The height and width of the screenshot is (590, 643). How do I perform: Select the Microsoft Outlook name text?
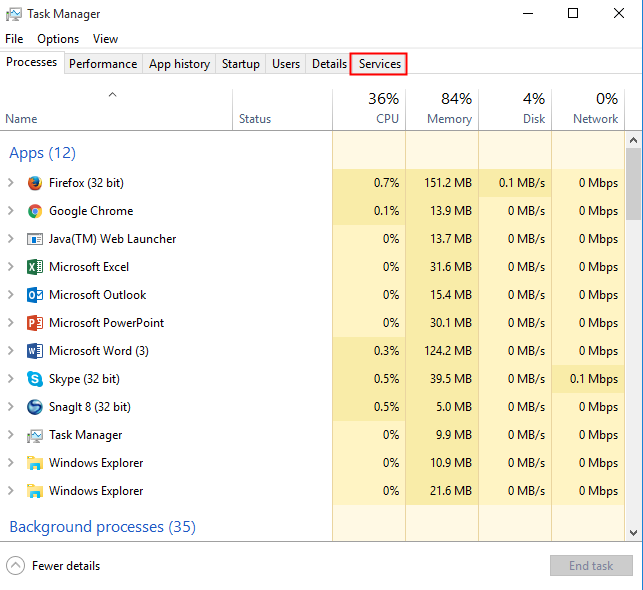point(98,295)
